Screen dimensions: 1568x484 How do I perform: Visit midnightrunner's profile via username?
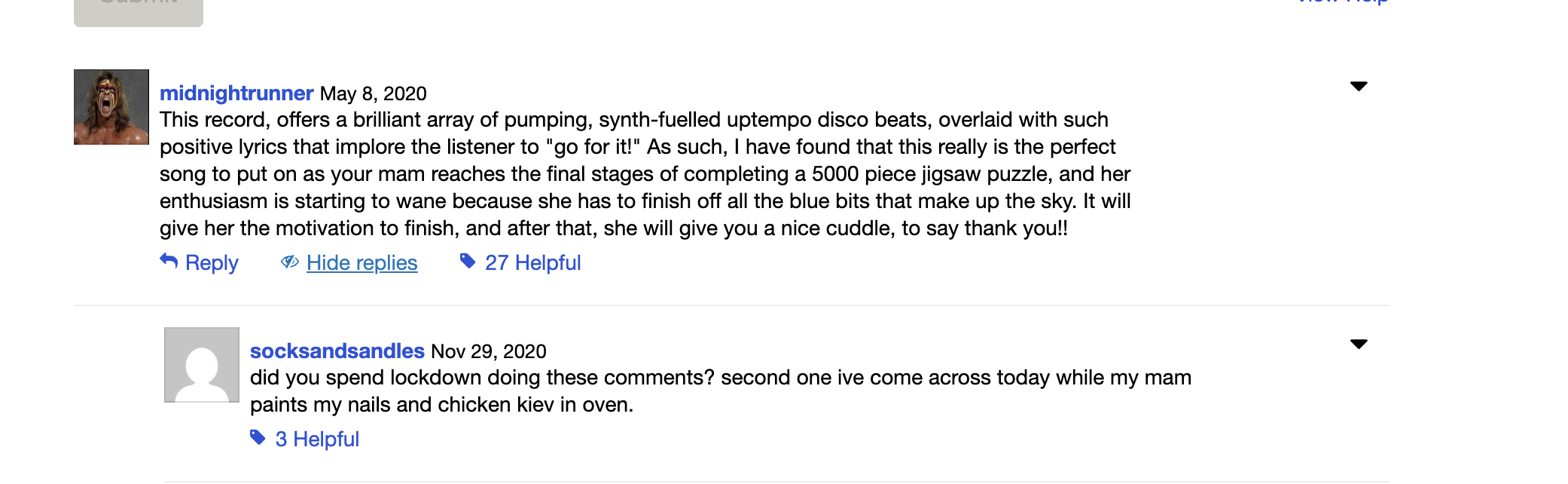coord(236,93)
